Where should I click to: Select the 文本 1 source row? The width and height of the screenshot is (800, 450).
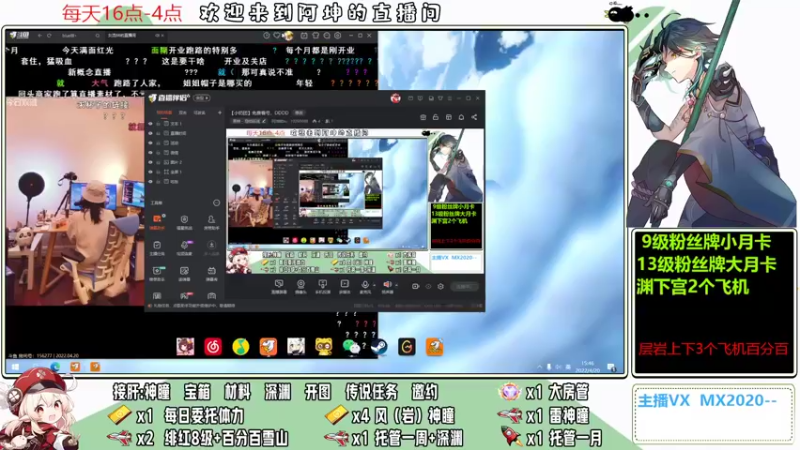click(x=184, y=123)
